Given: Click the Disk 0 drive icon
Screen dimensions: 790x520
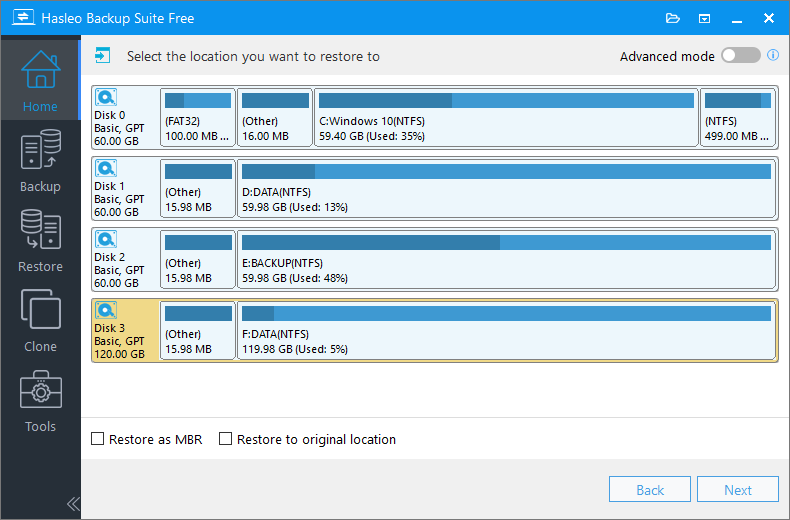Looking at the screenshot, I should [x=106, y=98].
